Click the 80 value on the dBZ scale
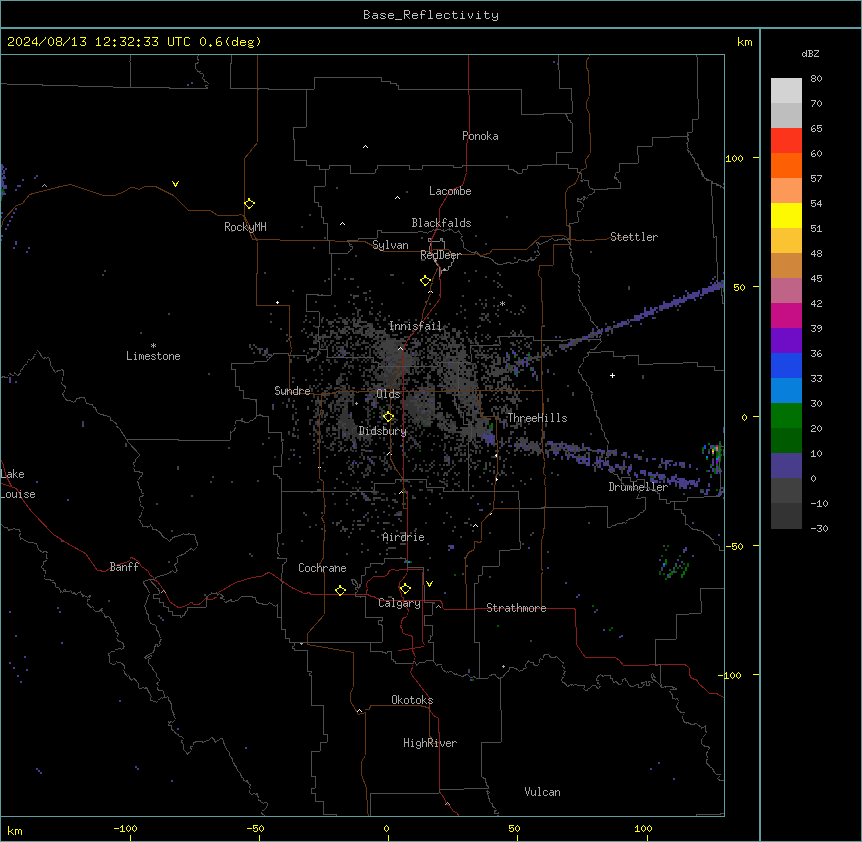The width and height of the screenshot is (862, 842). click(816, 79)
